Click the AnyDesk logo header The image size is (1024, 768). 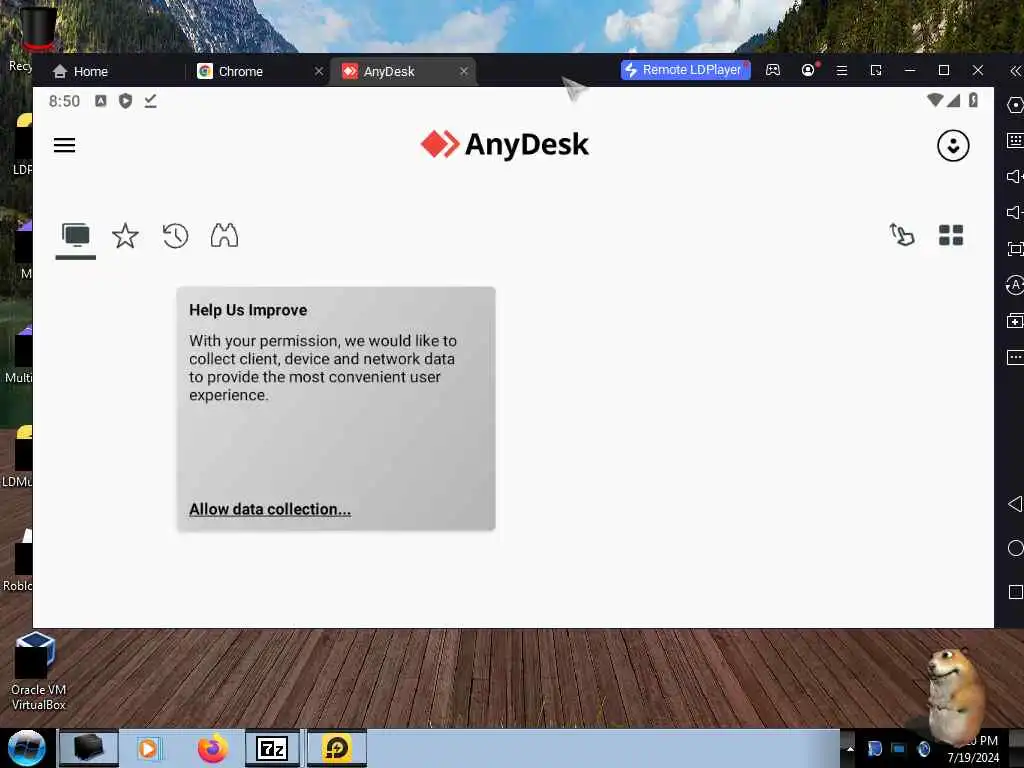pyautogui.click(x=504, y=144)
